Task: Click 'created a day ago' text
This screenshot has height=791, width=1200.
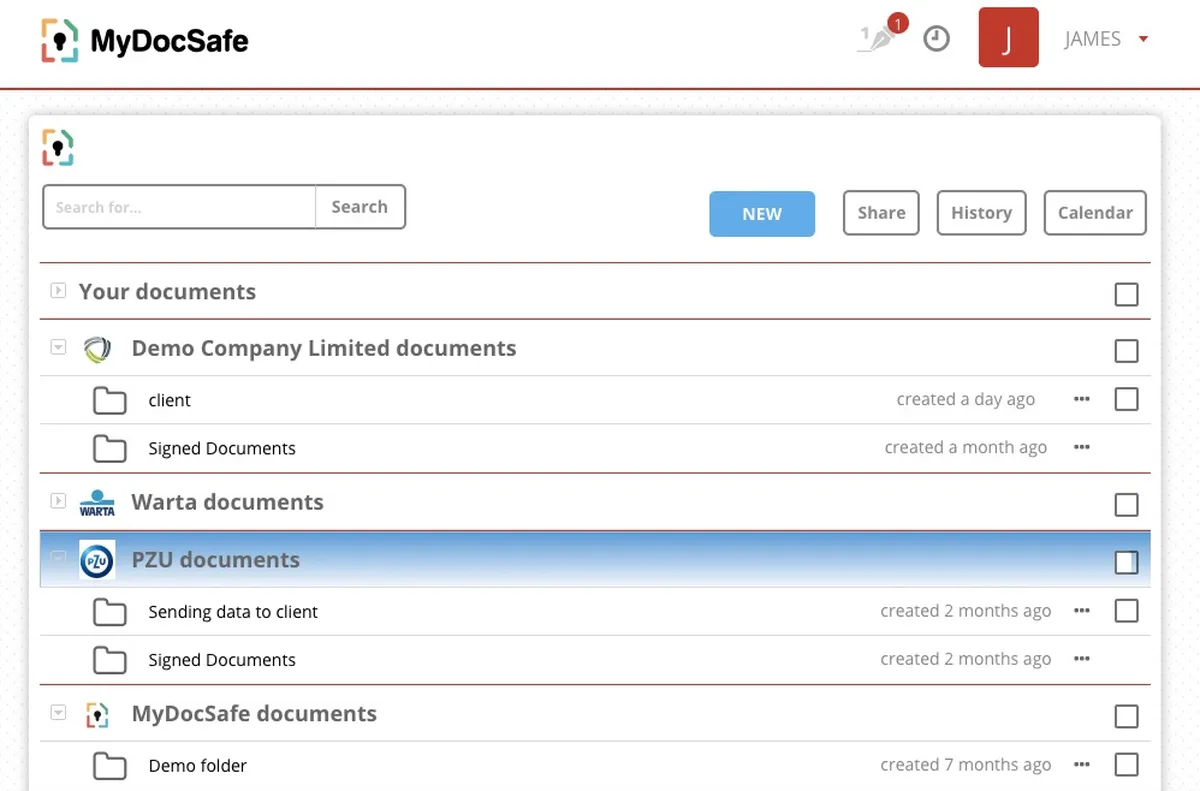Action: click(966, 399)
